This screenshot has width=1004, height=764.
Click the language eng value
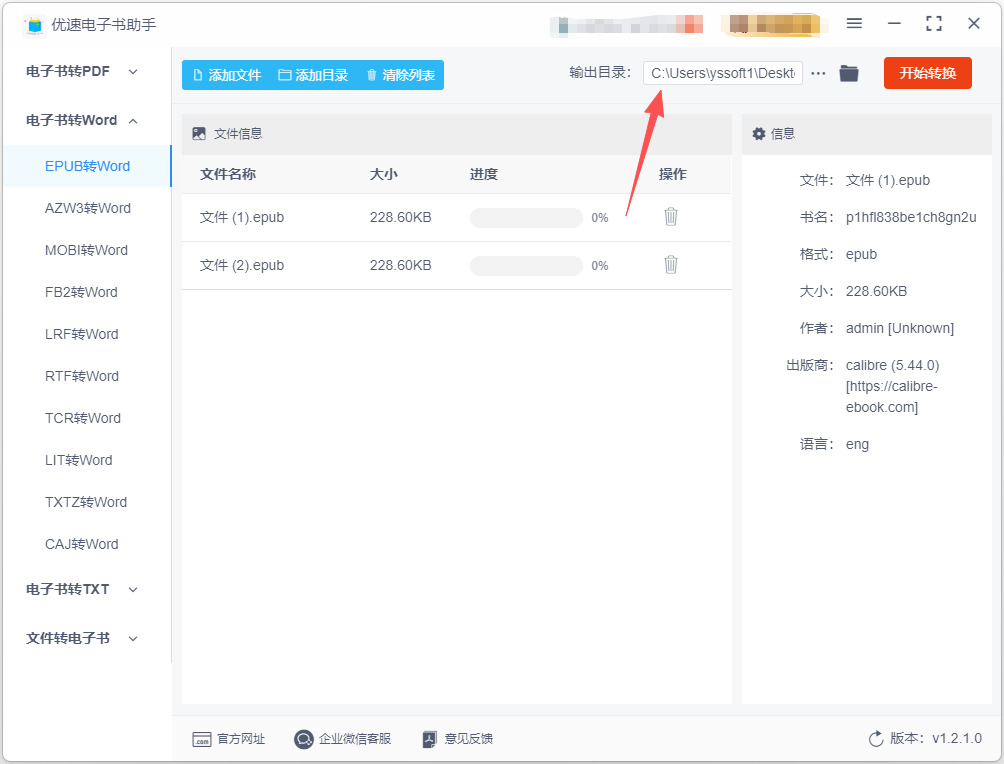[x=857, y=444]
